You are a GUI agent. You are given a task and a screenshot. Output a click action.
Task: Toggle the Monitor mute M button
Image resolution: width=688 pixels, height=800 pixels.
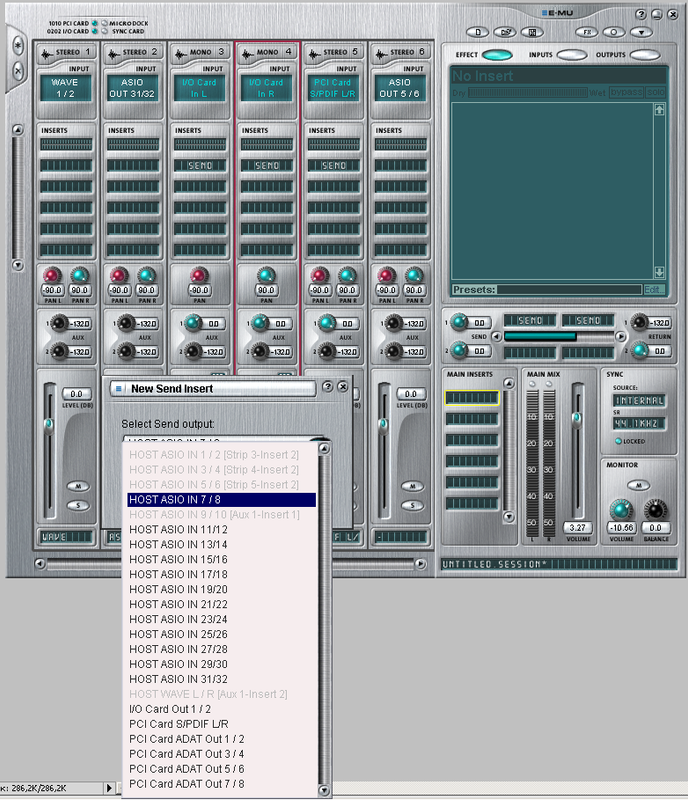point(638,485)
